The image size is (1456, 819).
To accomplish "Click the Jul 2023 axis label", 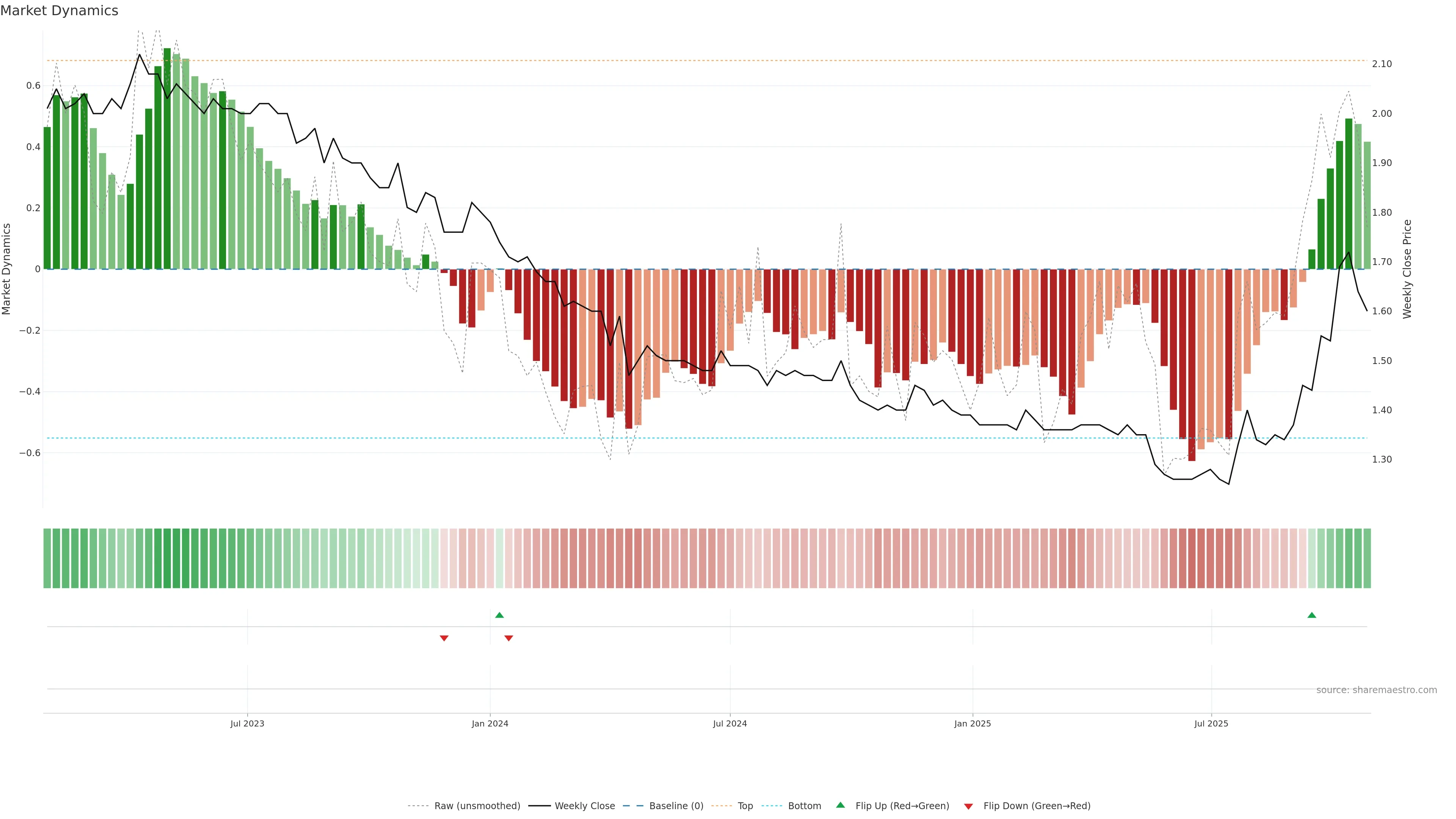I will pos(247,723).
